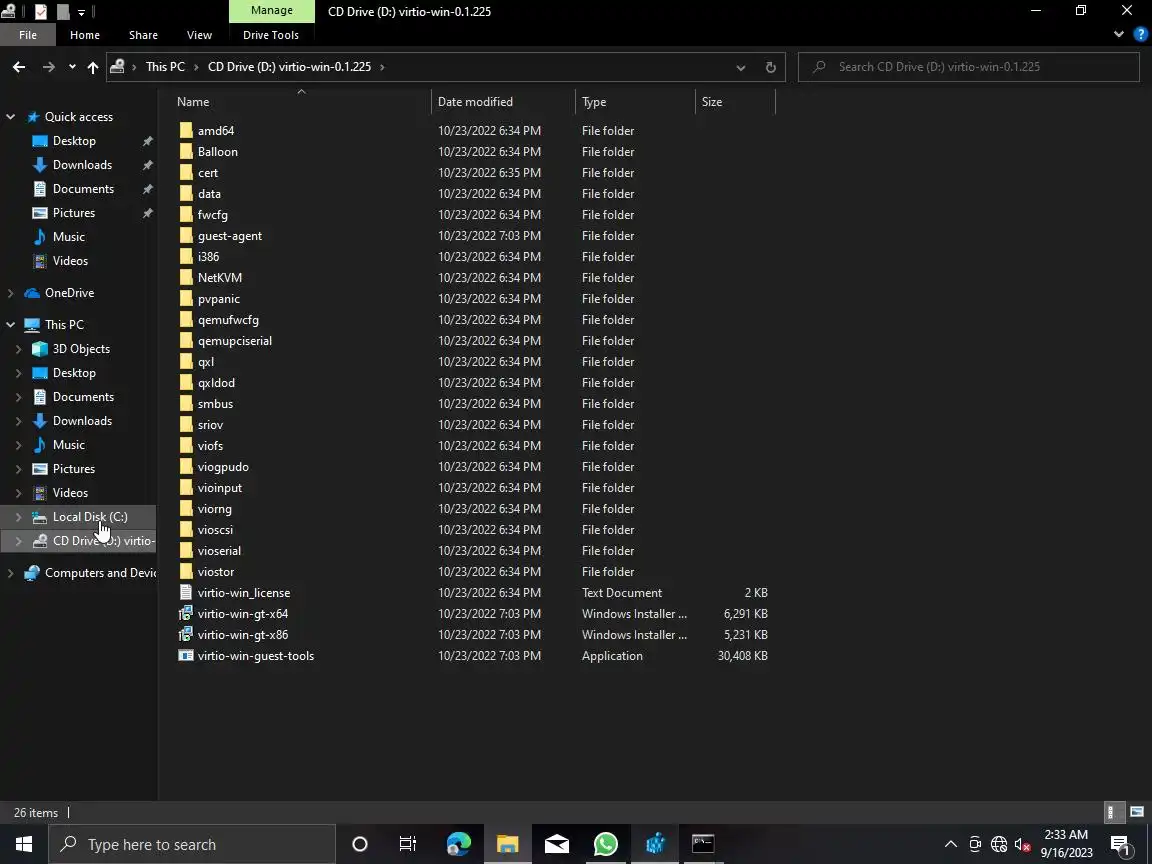Click the Search CD Drive field
The height and width of the screenshot is (864, 1152).
pyautogui.click(x=968, y=67)
